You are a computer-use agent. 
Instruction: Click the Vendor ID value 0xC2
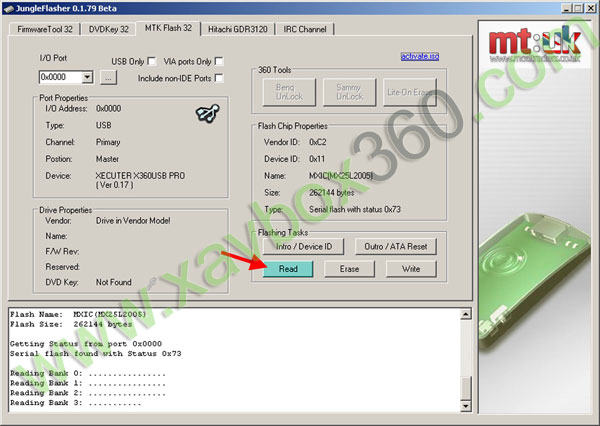point(318,142)
